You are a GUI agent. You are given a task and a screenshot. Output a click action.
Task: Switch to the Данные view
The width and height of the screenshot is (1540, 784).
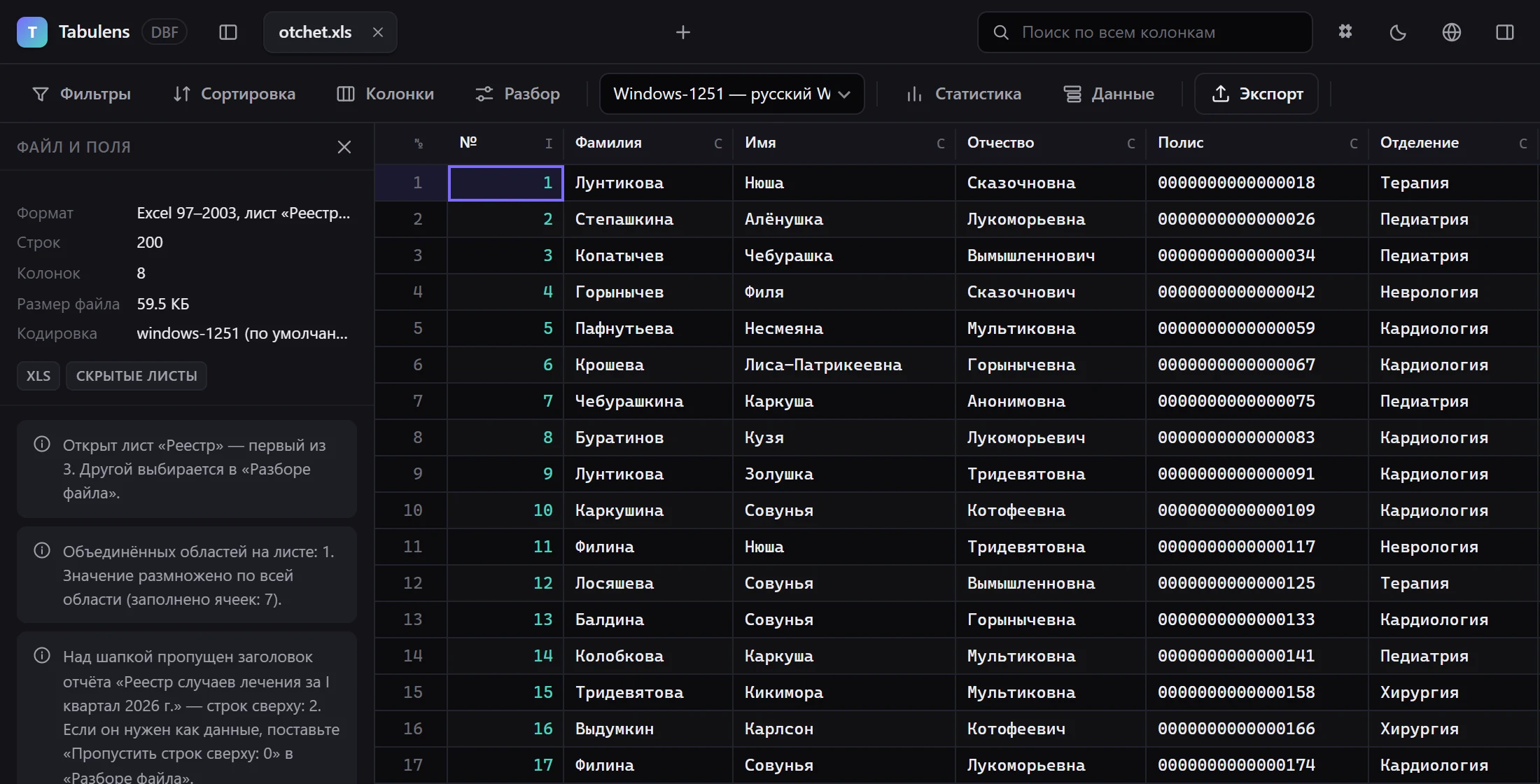[x=1109, y=94]
